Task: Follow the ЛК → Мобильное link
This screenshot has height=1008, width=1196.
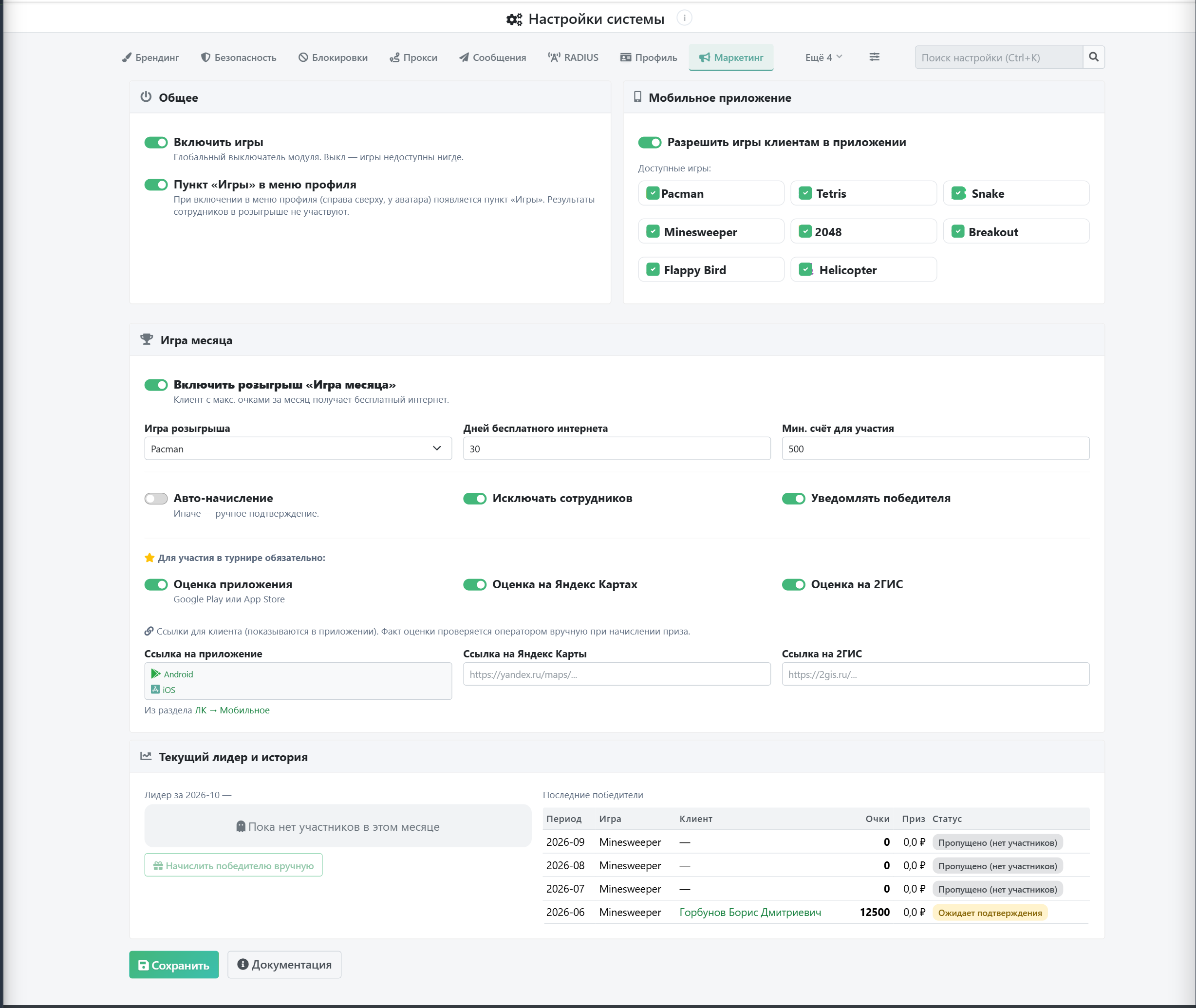Action: click(232, 710)
